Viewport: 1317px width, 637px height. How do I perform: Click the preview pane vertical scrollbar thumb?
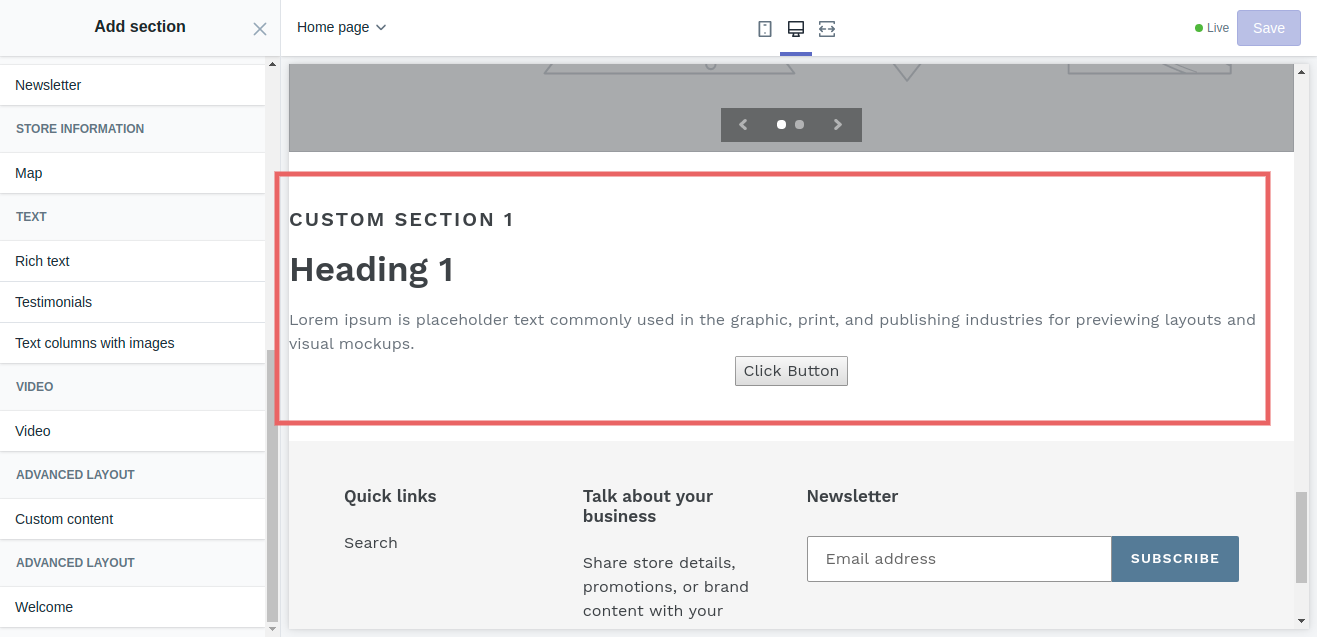click(x=1301, y=537)
